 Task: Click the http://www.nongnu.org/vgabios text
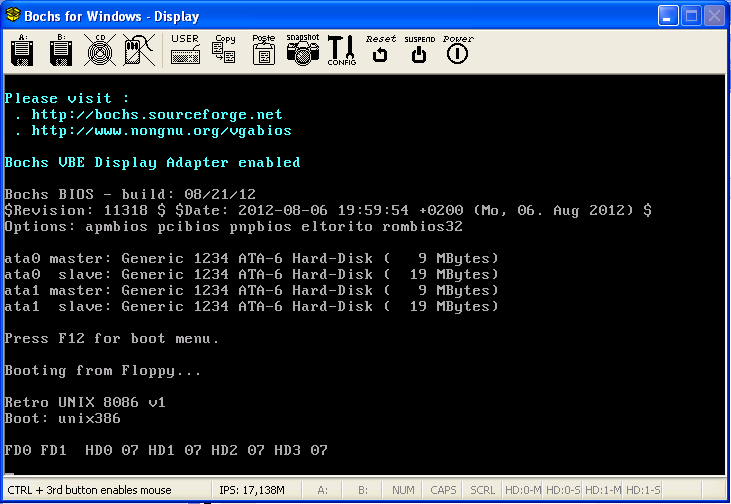coord(161,131)
